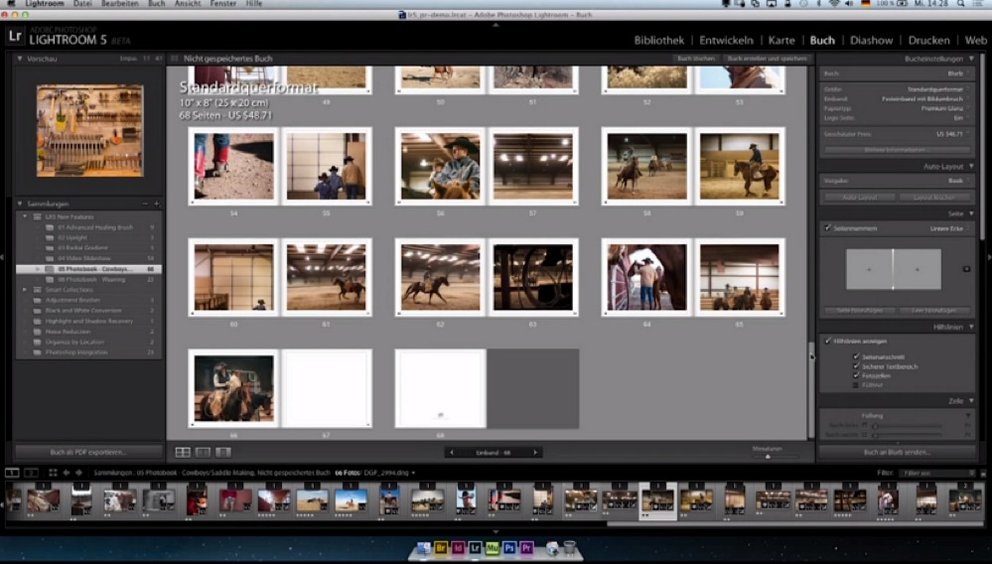Screen dimensions: 992x564
Task: Toggle Fülltext guide checkbox
Action: click(x=856, y=384)
